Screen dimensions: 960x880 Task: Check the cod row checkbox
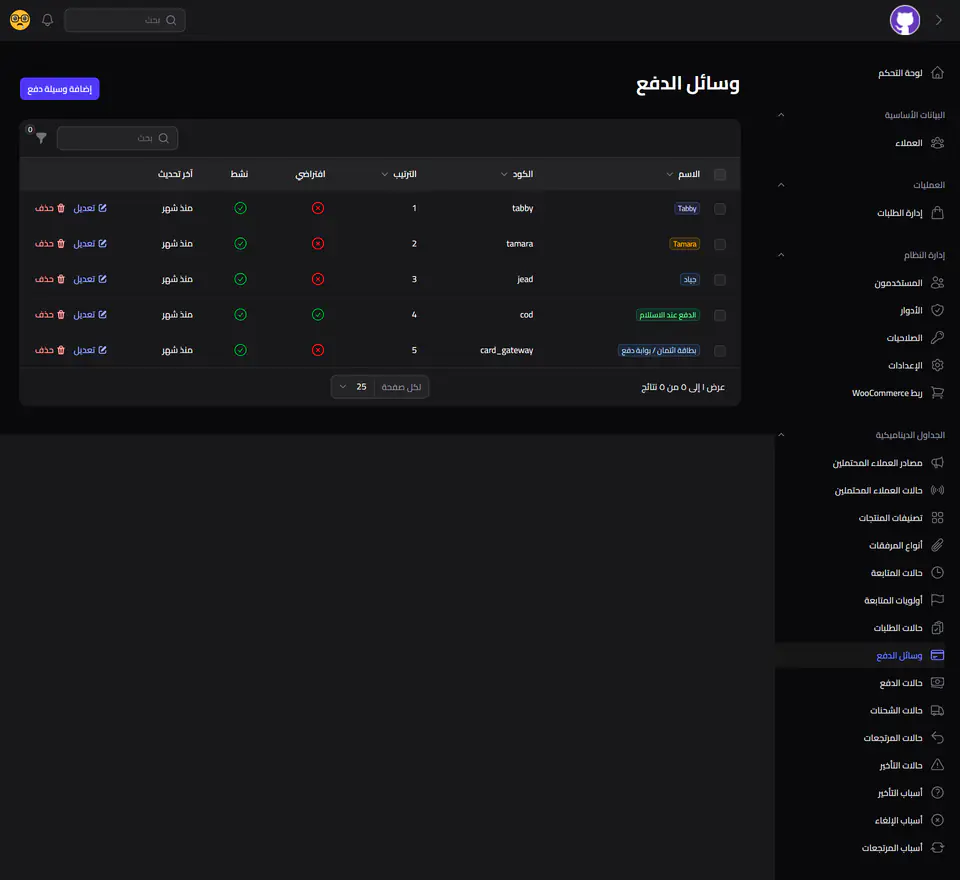[720, 315]
